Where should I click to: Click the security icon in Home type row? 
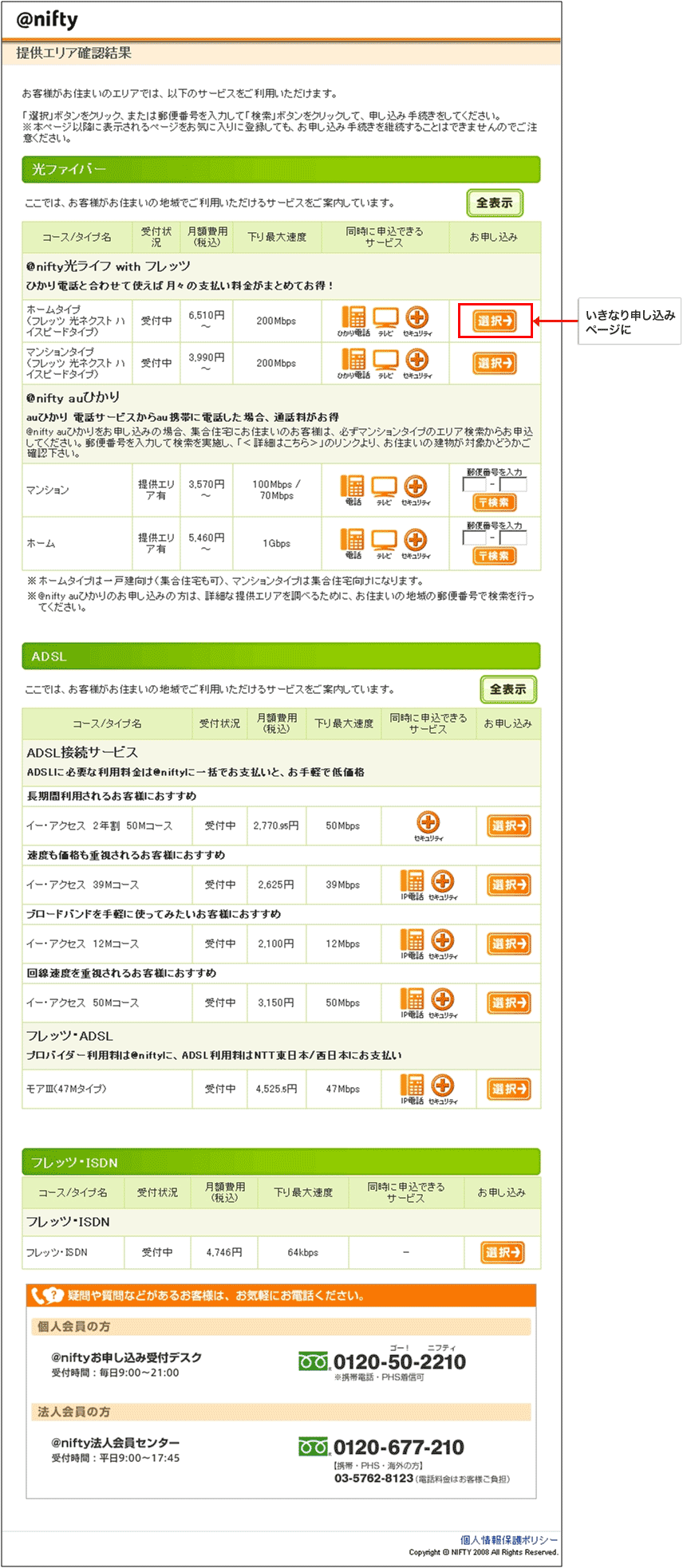tap(417, 321)
